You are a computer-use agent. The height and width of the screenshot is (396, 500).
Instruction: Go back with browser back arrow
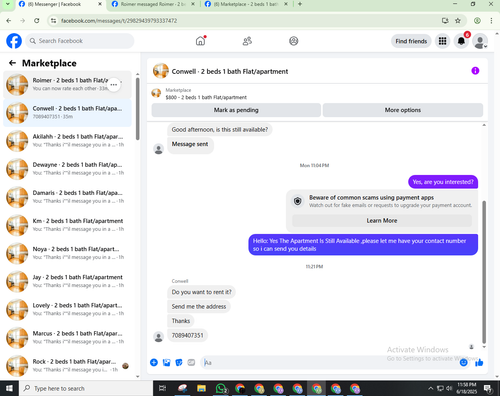9,21
